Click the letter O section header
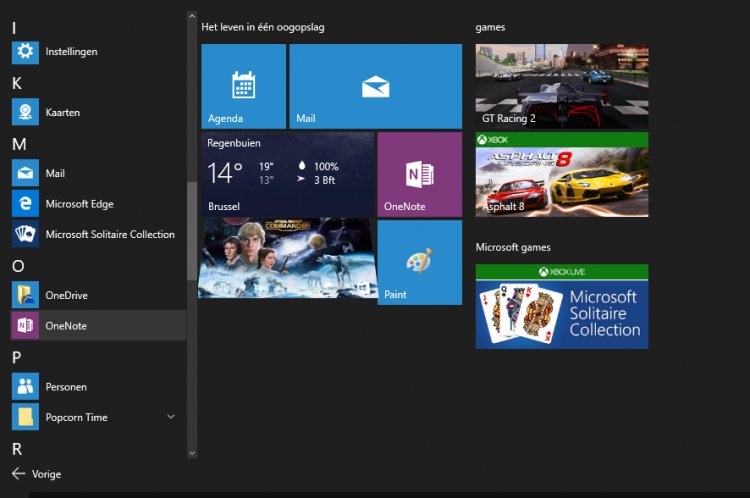 [18, 266]
